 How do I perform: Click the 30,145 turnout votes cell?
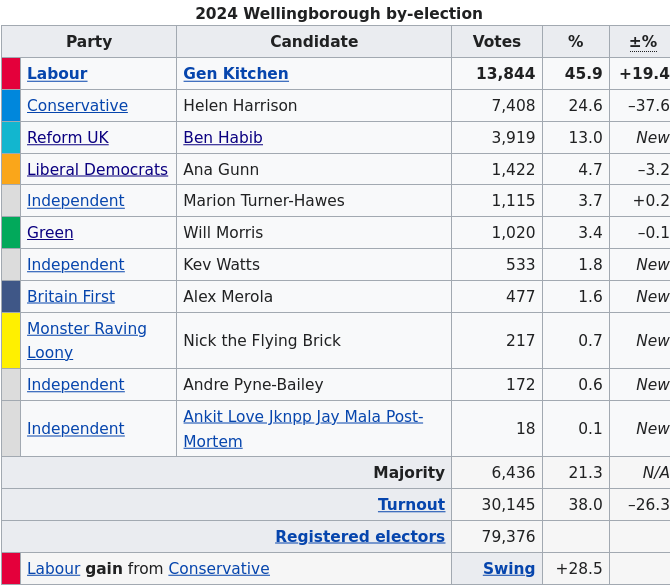497,505
